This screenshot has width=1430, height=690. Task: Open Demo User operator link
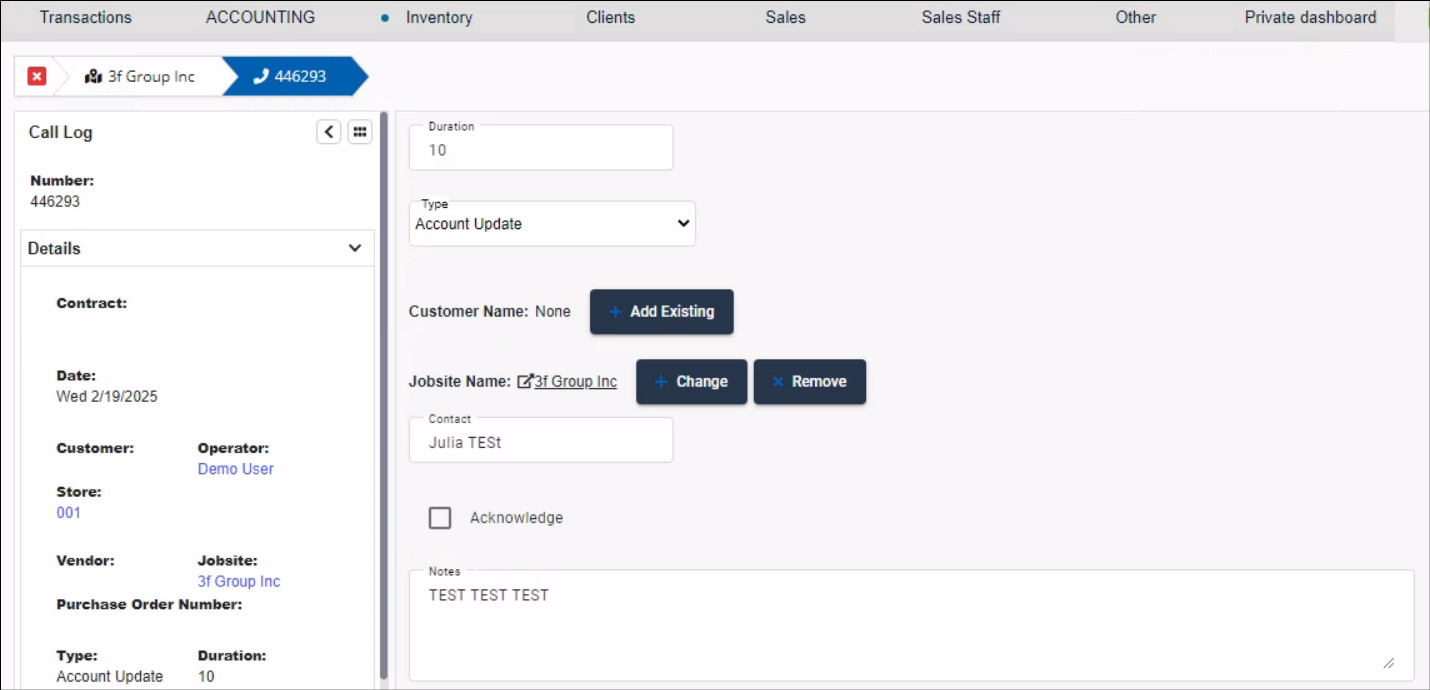coord(235,469)
